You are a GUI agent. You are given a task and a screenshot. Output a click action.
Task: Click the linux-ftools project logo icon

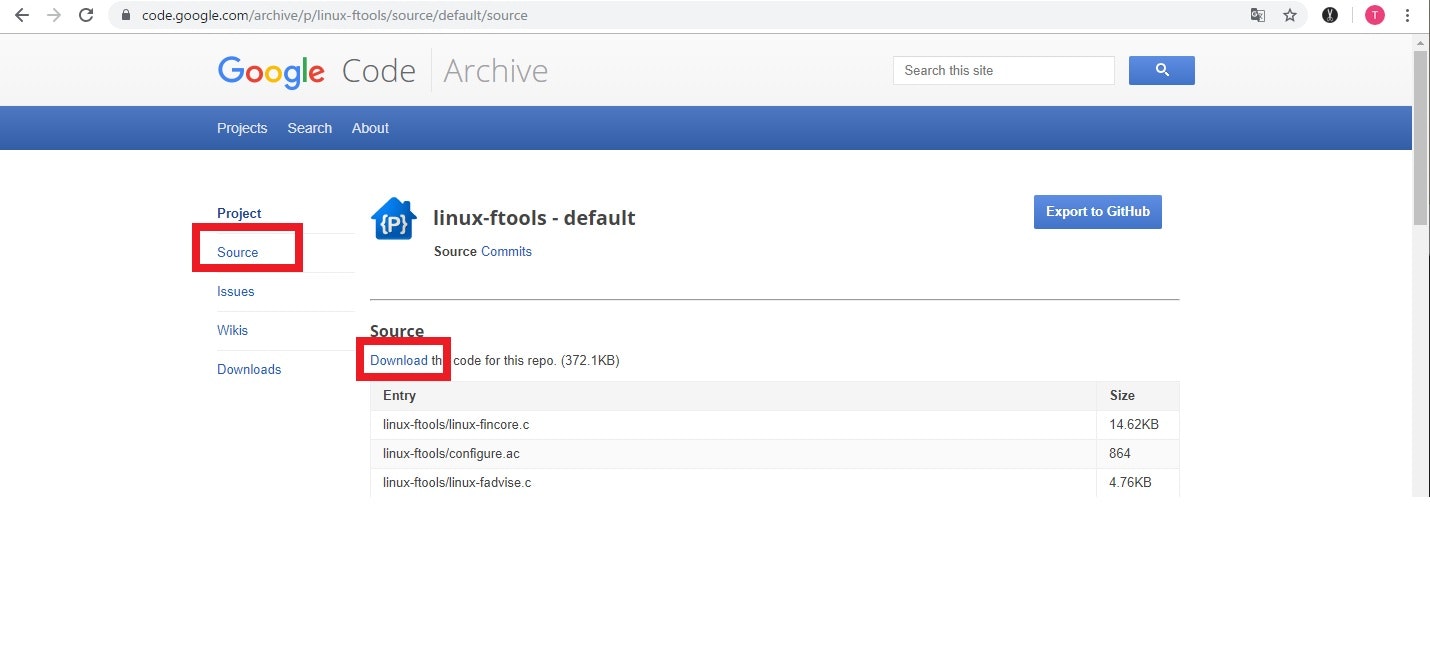coord(393,219)
